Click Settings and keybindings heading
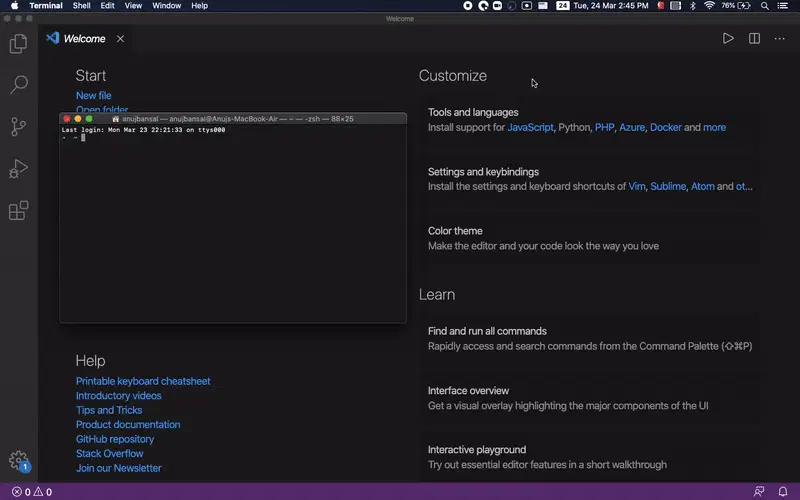 483,172
